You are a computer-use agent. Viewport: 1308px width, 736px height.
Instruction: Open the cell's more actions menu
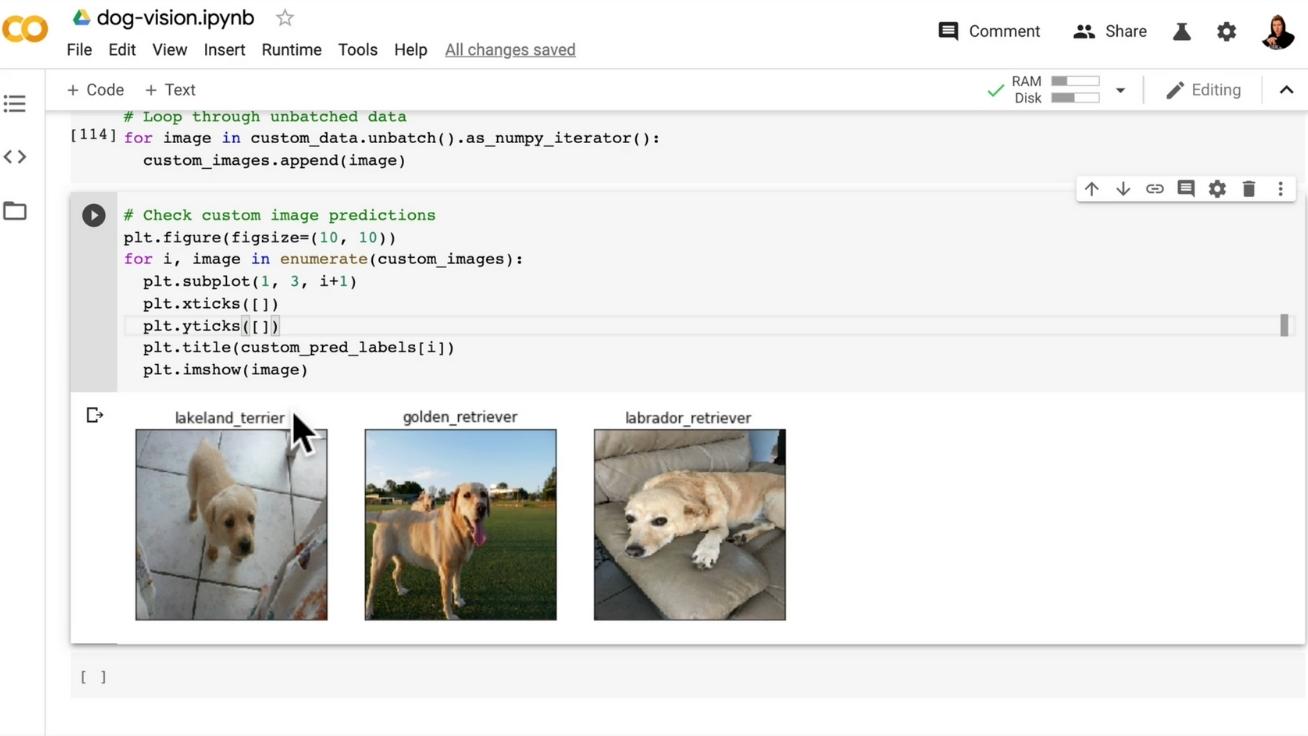[x=1280, y=187]
